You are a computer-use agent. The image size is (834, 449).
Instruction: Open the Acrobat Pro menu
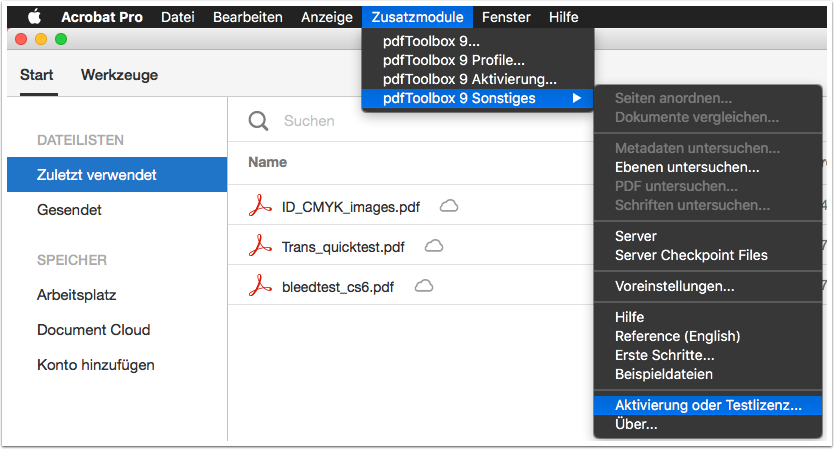(x=102, y=17)
